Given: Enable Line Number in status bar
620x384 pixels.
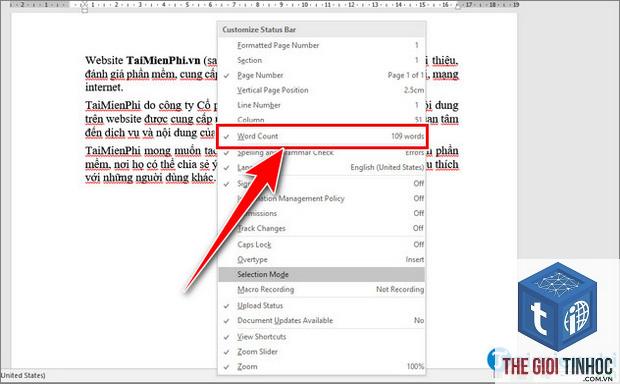Looking at the screenshot, I should click(322, 105).
